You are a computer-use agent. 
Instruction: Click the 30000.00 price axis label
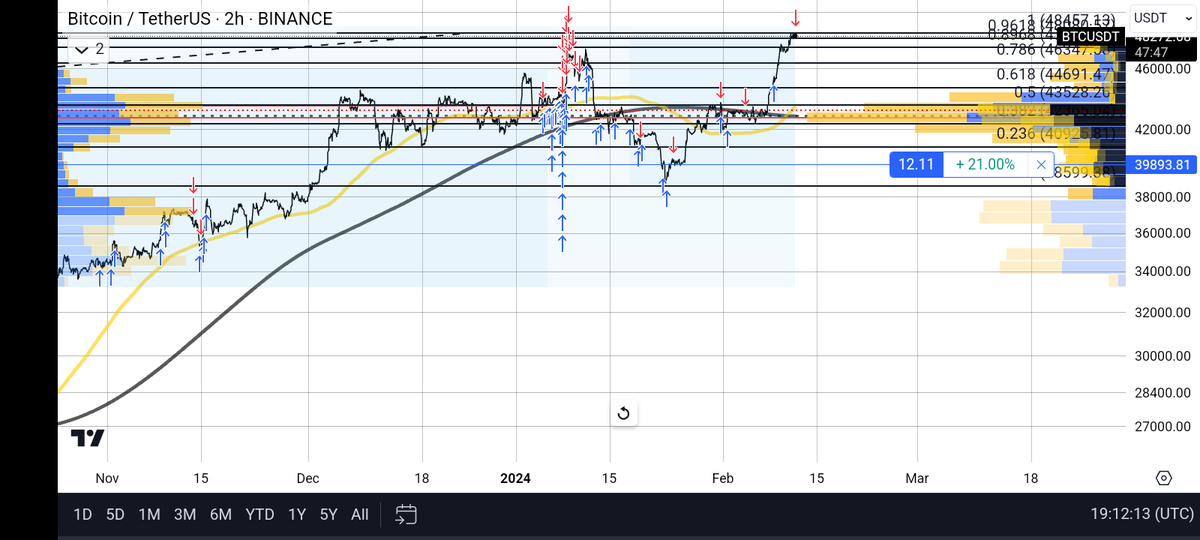pos(1162,355)
